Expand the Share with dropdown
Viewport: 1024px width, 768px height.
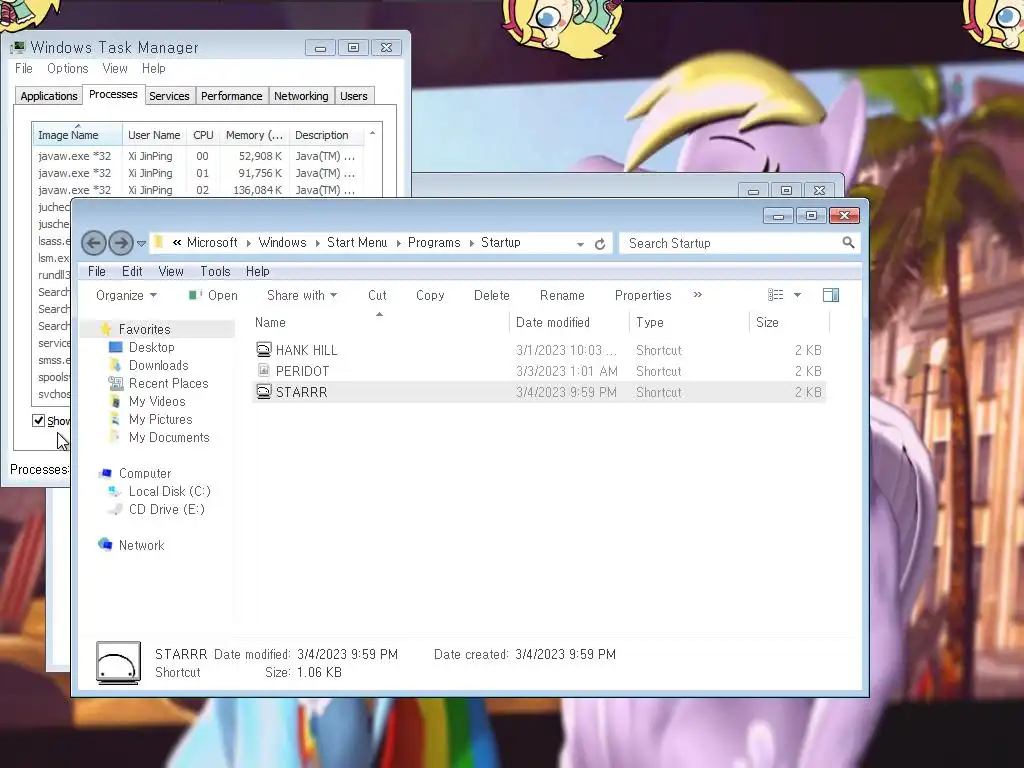(x=302, y=295)
